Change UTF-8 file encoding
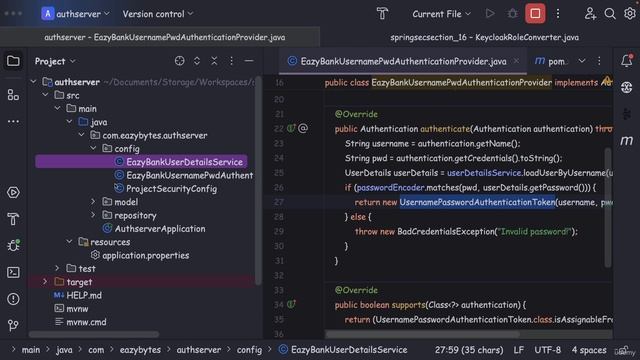This screenshot has width=640, height=360. pyautogui.click(x=547, y=350)
